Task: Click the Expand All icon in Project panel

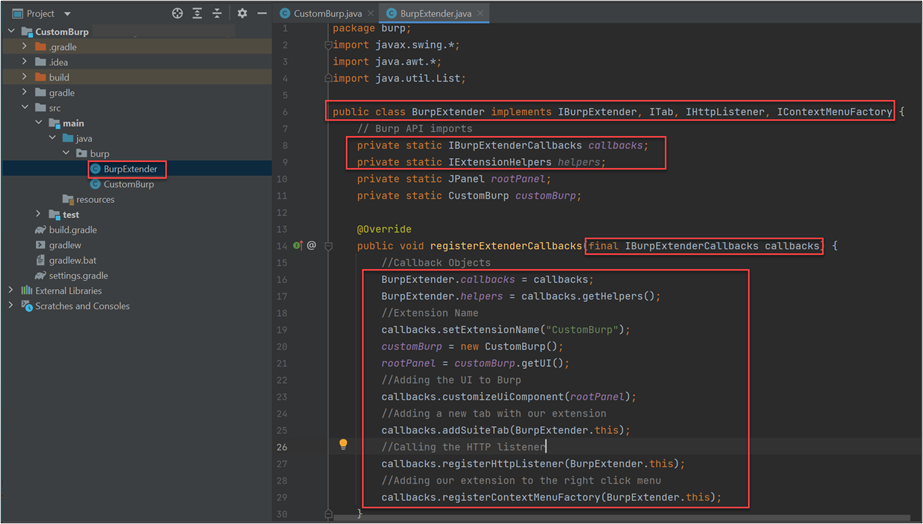Action: tap(199, 14)
